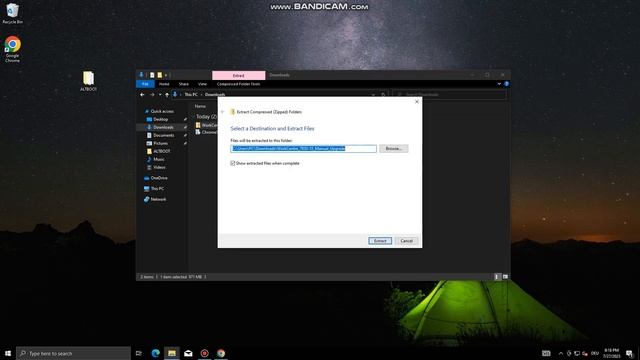Screen dimensions: 640x360
Task: Open recent locations dropdown in Explorer
Action: coord(160,95)
